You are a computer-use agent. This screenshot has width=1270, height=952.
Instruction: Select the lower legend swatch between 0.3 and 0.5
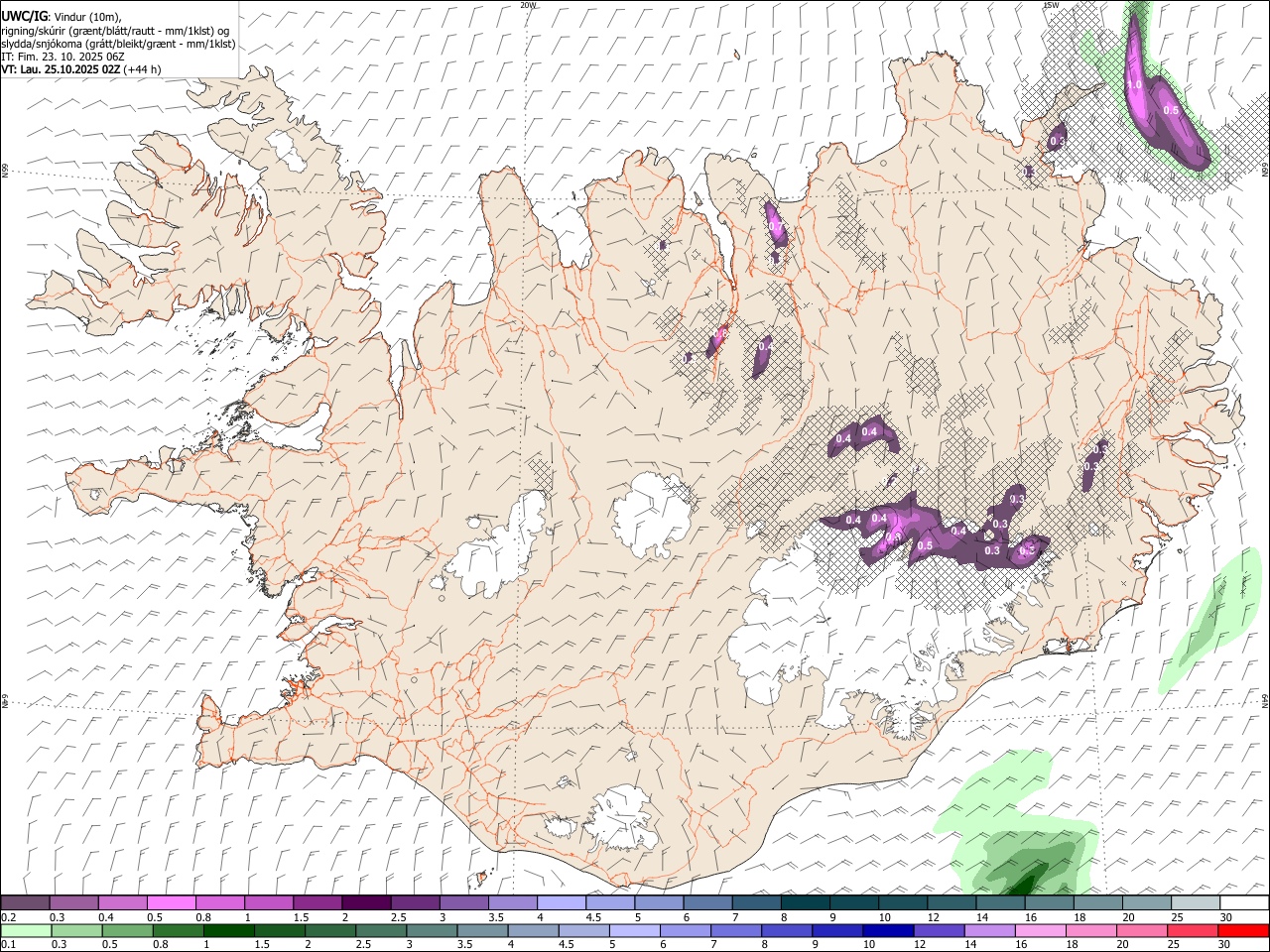(x=76, y=930)
